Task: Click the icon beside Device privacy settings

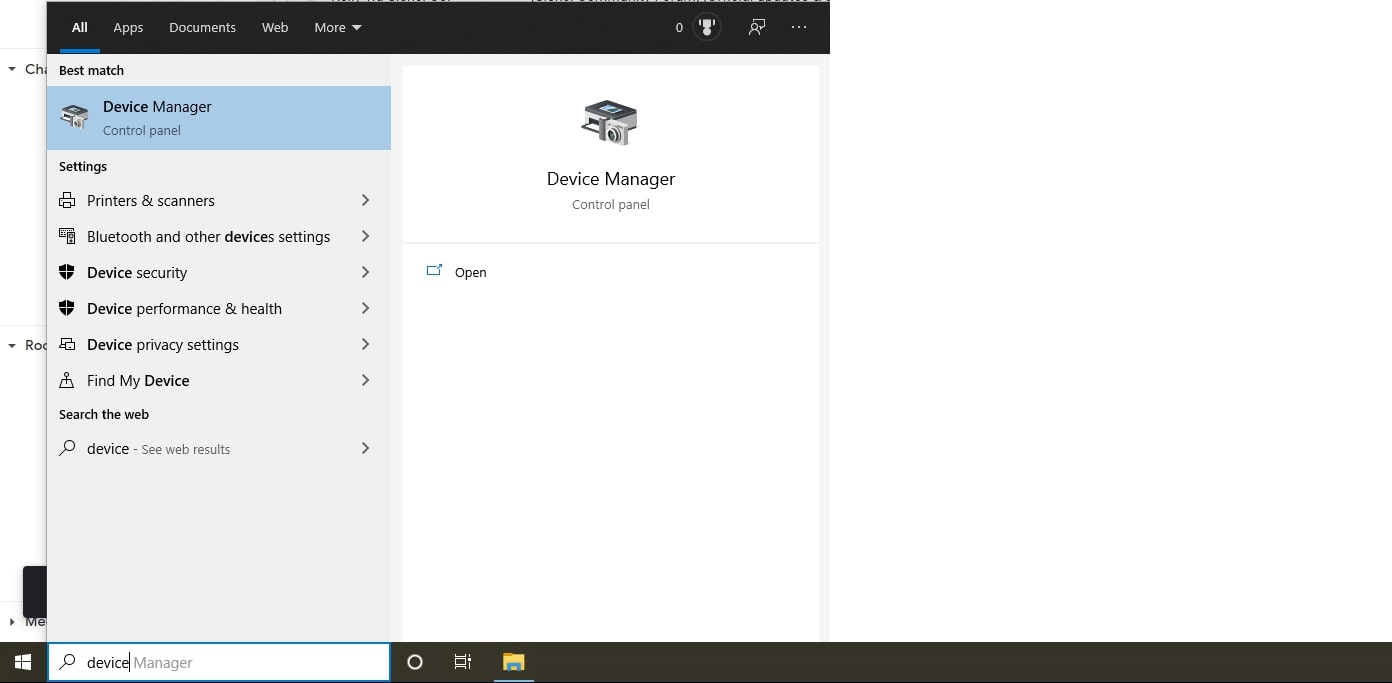Action: pyautogui.click(x=67, y=345)
